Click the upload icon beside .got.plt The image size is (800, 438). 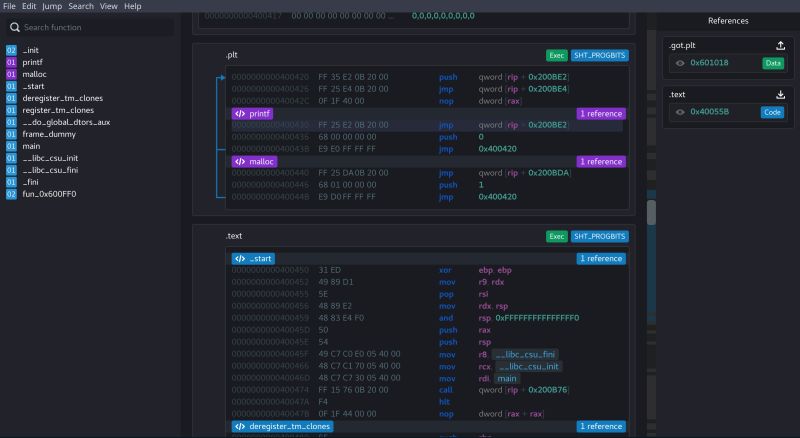pos(780,45)
